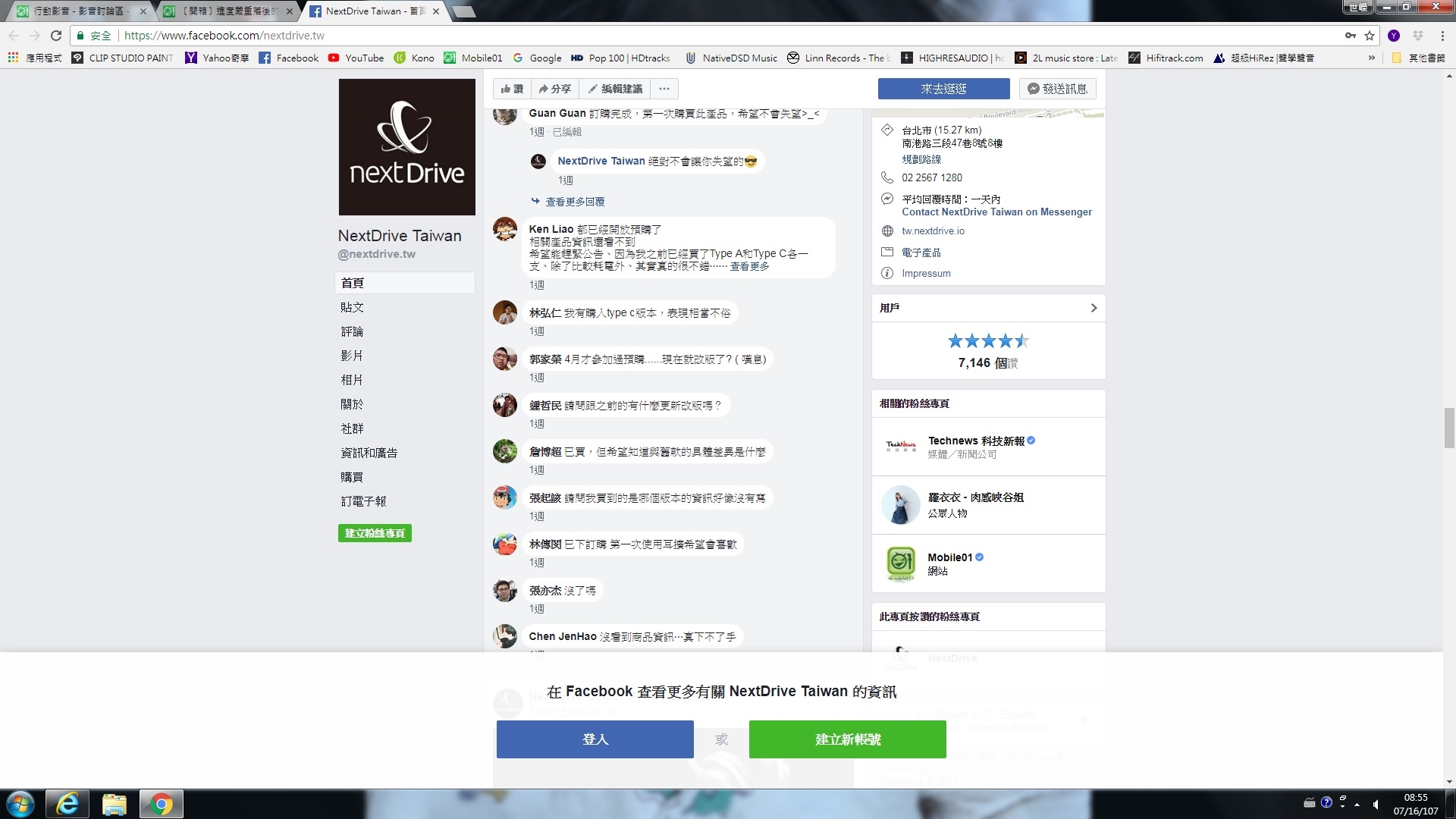Click the volume icon in system tray
The height and width of the screenshot is (819, 1456).
point(1376,804)
